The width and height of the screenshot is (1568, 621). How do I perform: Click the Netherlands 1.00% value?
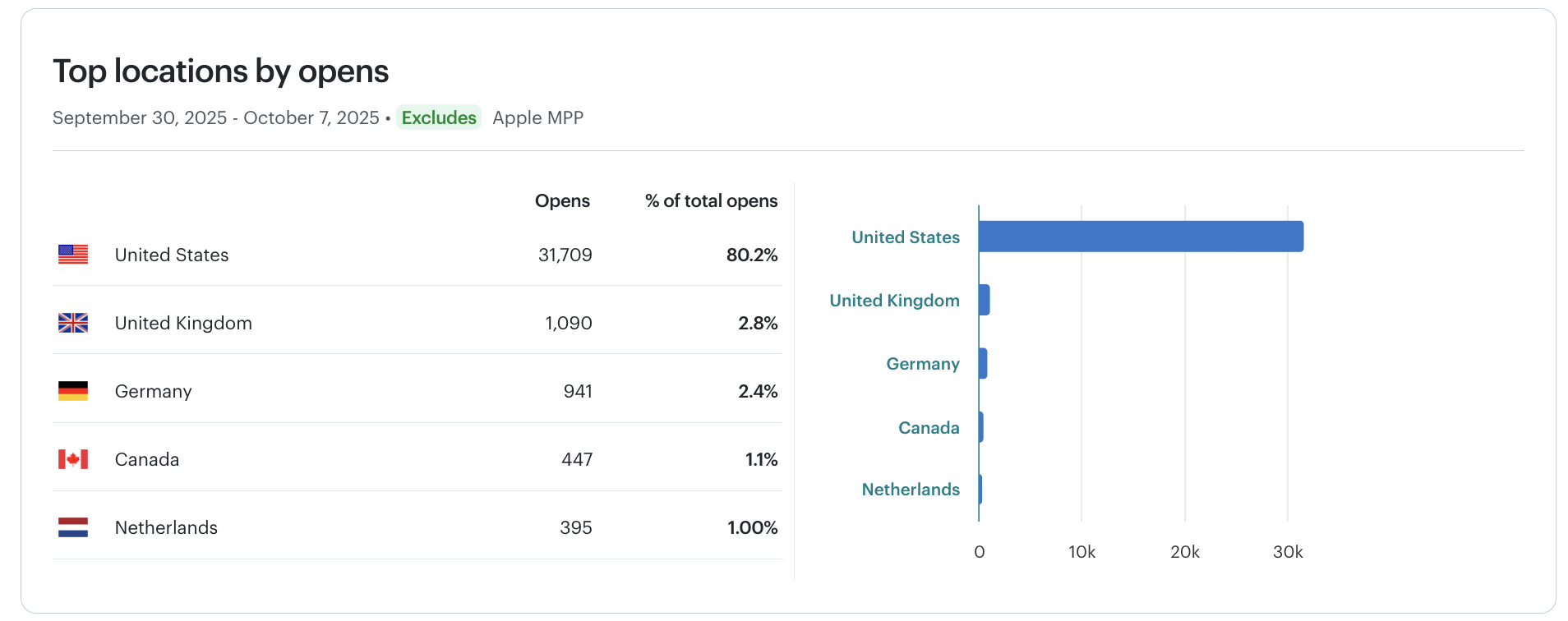point(752,527)
